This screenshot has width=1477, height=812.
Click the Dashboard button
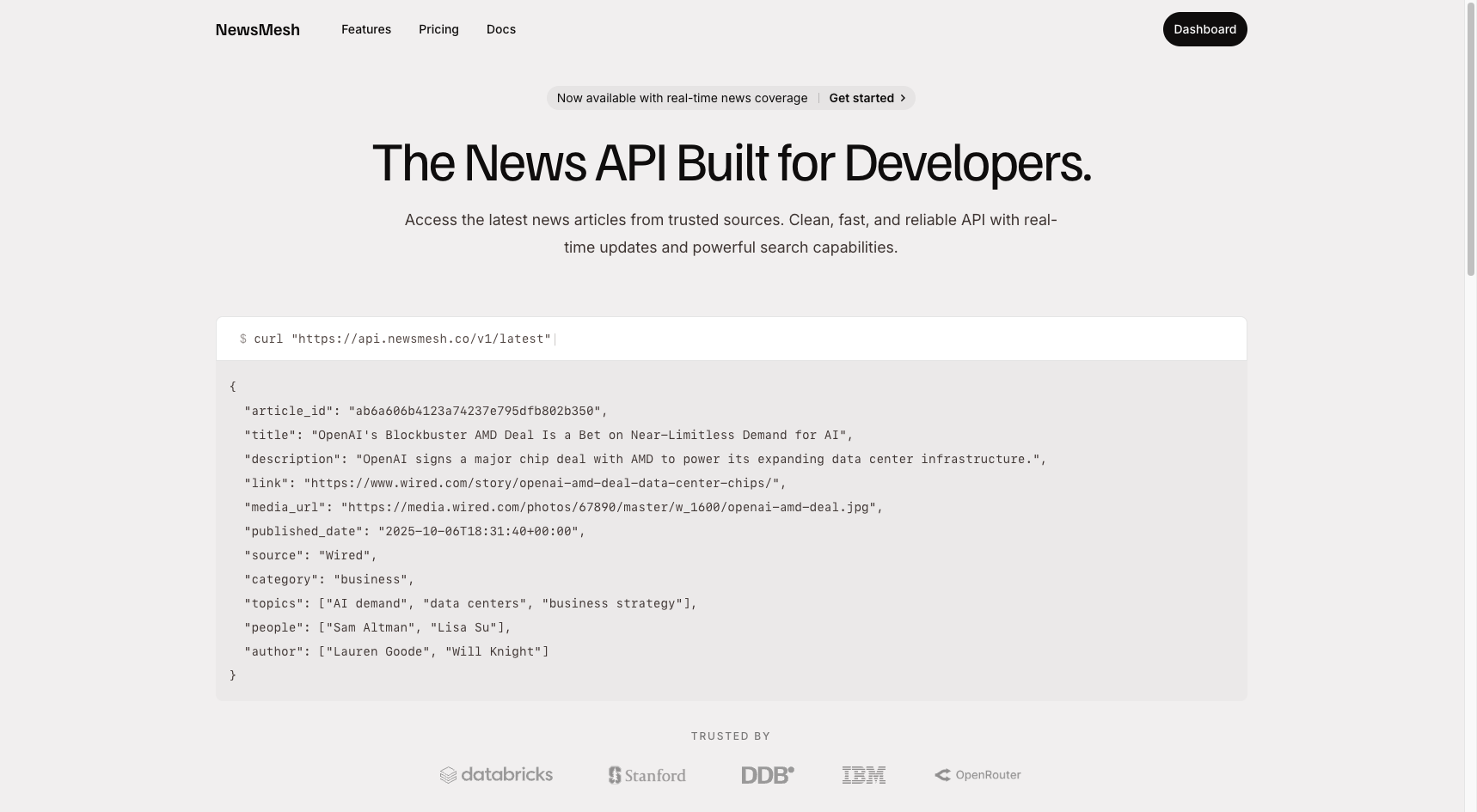[1204, 29]
